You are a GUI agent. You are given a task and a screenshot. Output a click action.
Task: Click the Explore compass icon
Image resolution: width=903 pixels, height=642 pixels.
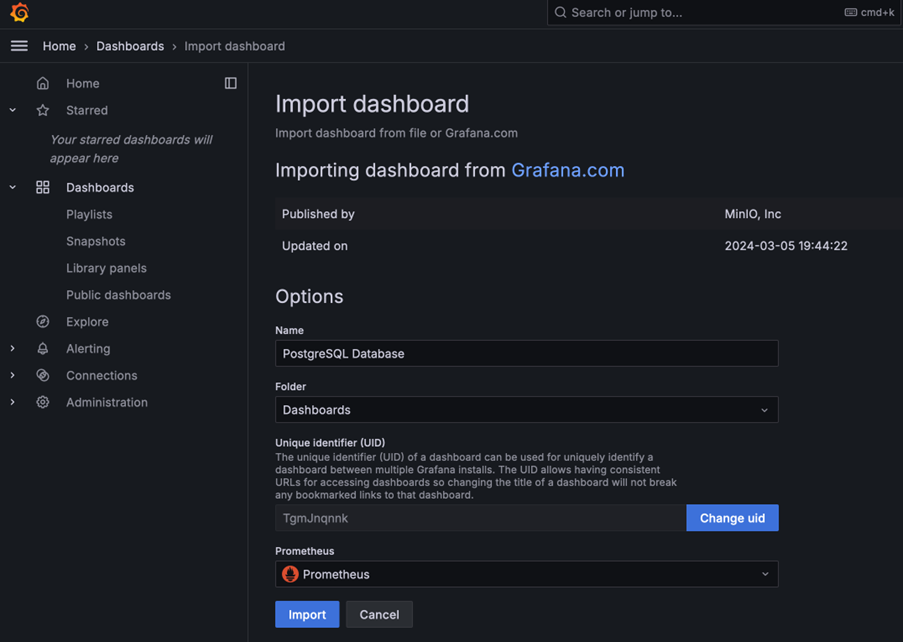[43, 321]
